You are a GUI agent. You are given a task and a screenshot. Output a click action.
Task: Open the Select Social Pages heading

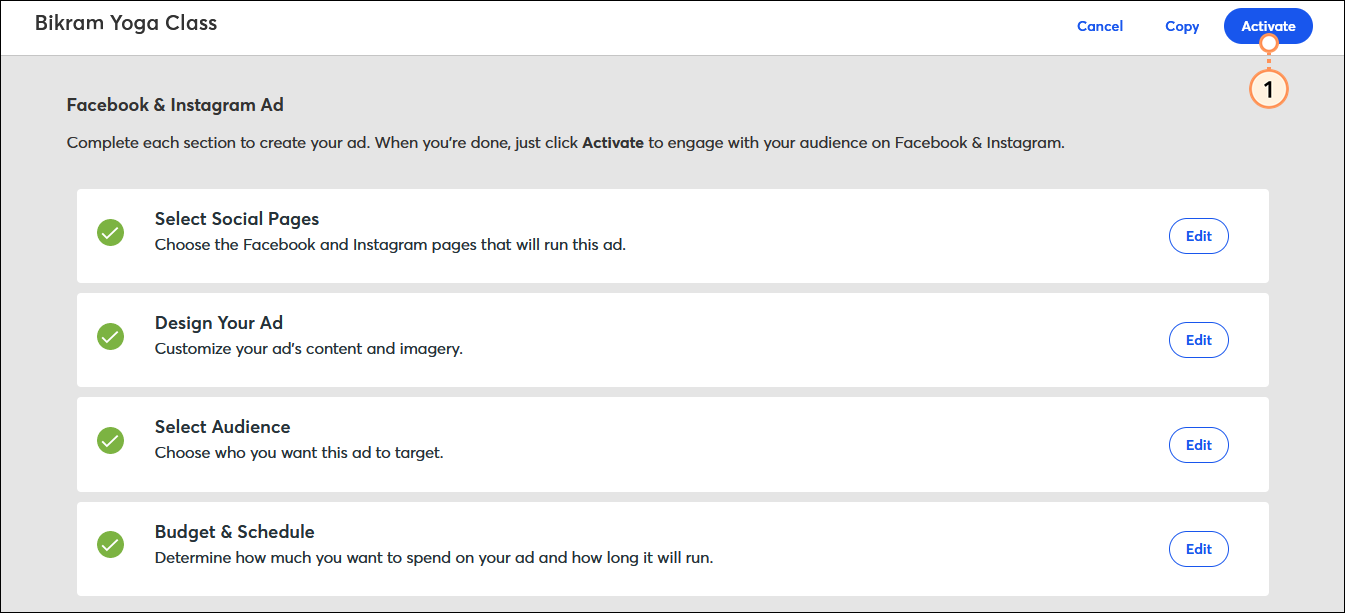tap(237, 219)
